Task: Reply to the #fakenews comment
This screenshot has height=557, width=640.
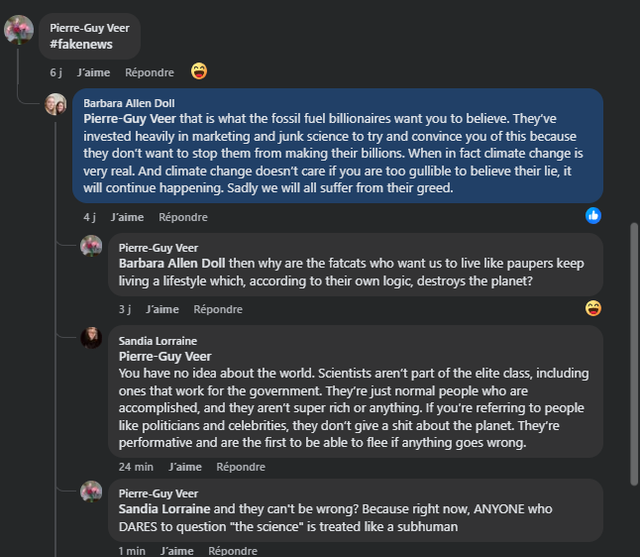Action: pyautogui.click(x=149, y=73)
